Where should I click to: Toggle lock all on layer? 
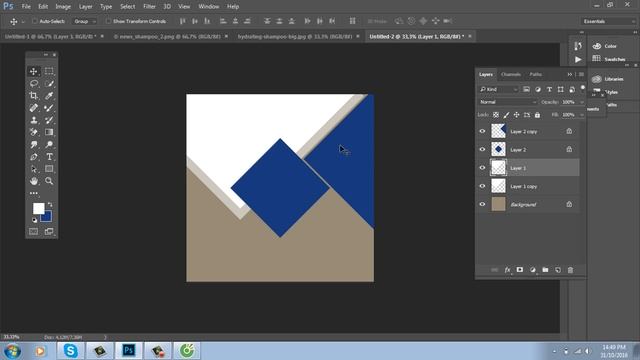click(x=538, y=115)
